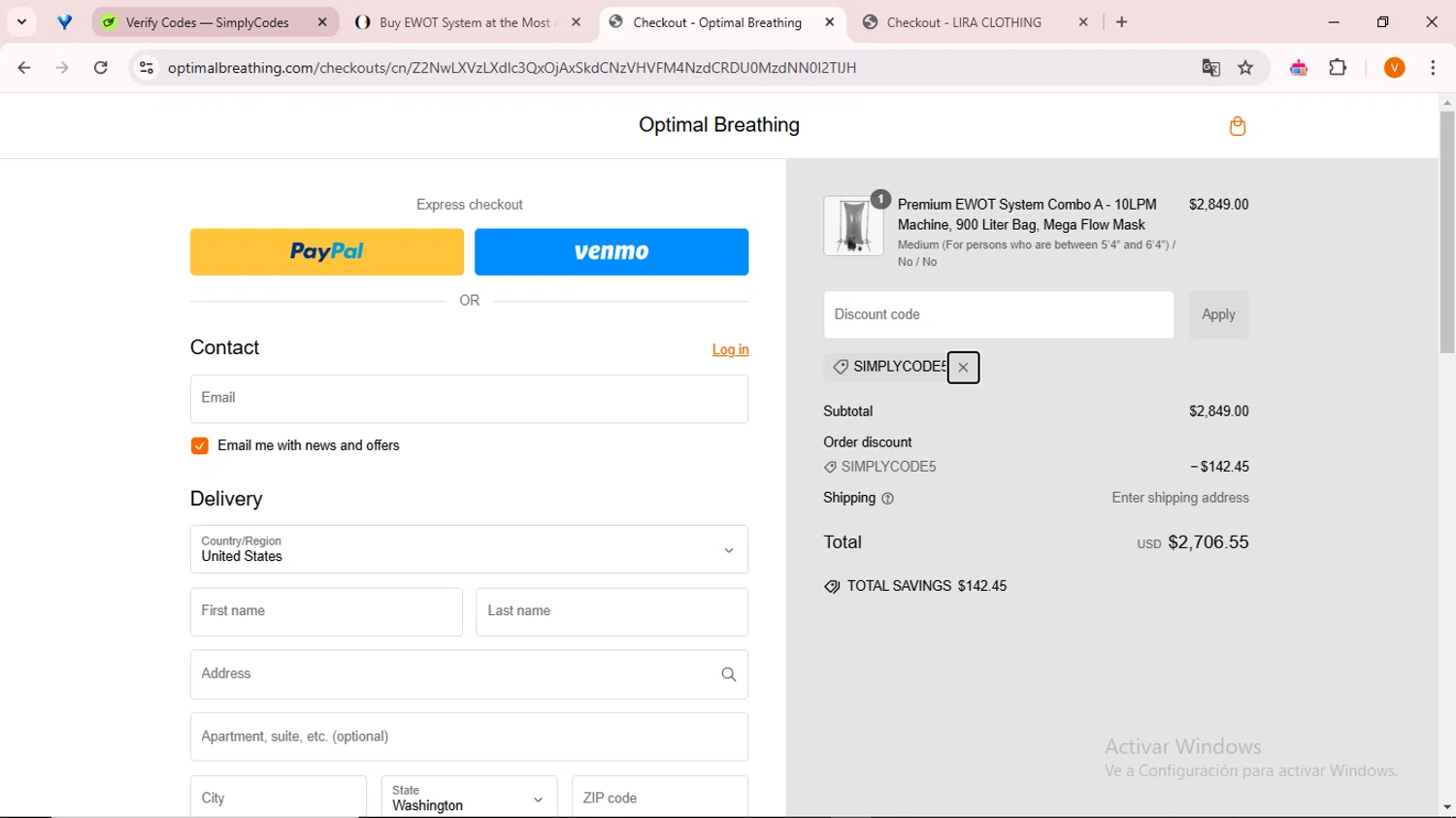Image resolution: width=1456 pixels, height=818 pixels.
Task: Pay with the Venmo button
Action: [612, 252]
